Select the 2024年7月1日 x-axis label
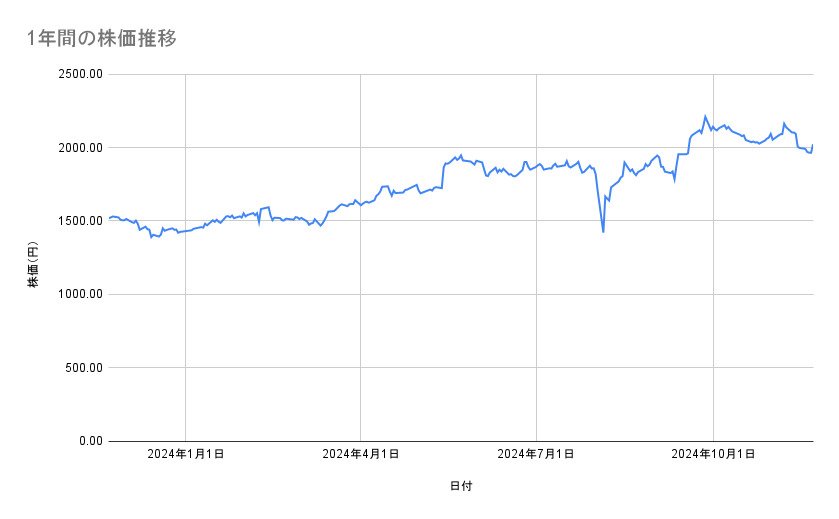 tap(537, 455)
